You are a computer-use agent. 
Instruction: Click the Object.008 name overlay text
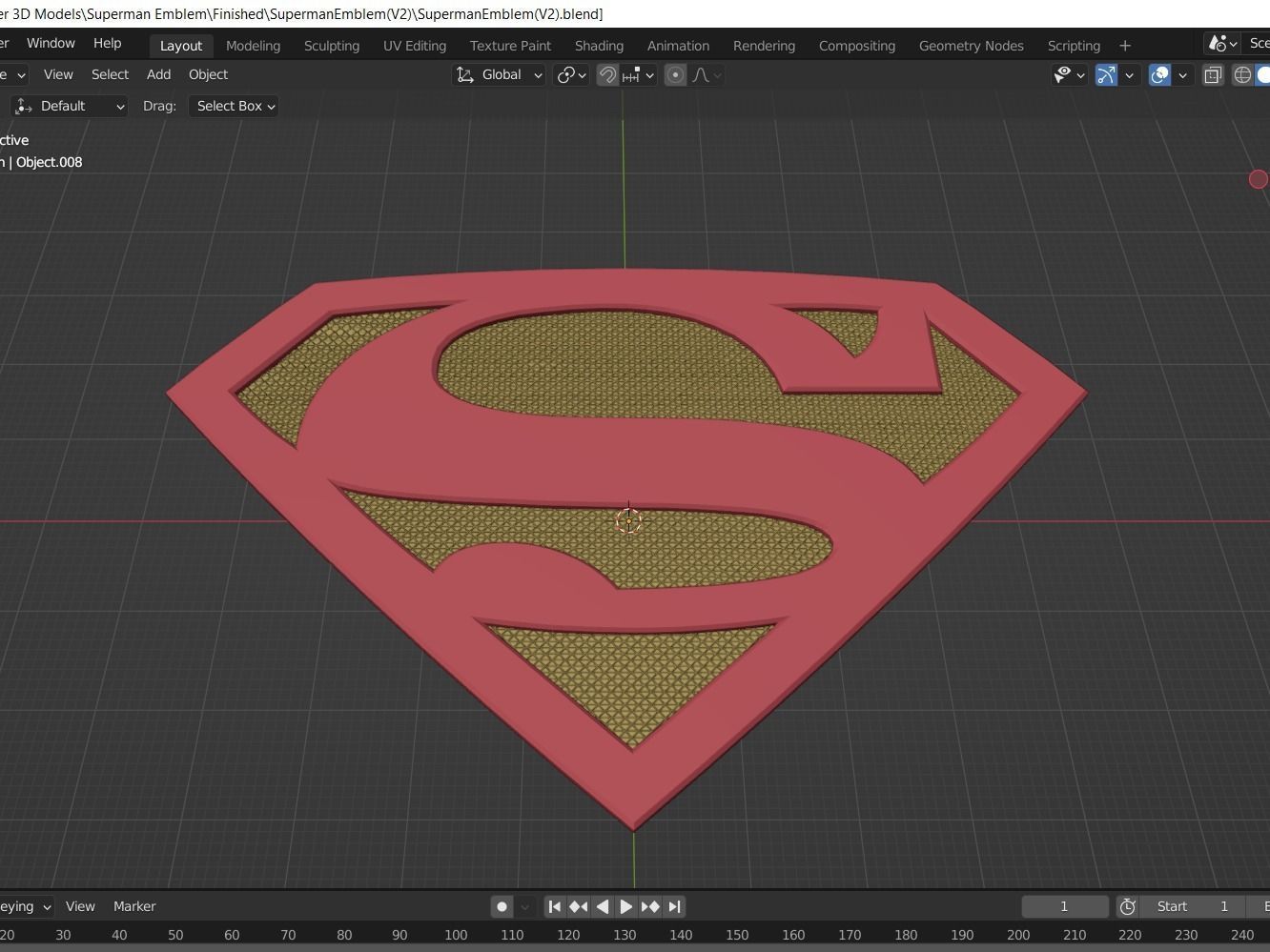coord(50,162)
